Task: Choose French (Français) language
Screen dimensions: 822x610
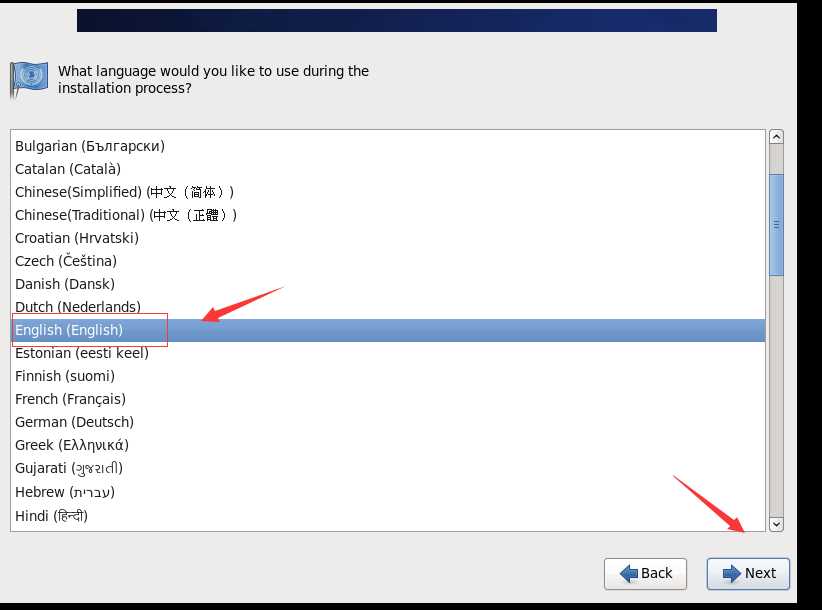Action: pos(387,399)
